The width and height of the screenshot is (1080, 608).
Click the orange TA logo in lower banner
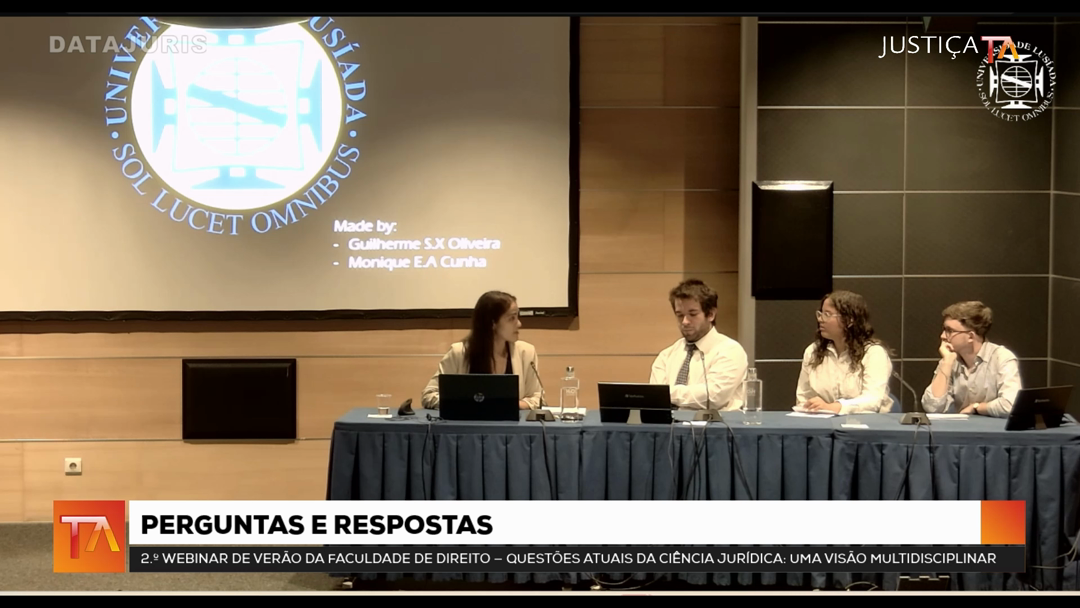(90, 536)
